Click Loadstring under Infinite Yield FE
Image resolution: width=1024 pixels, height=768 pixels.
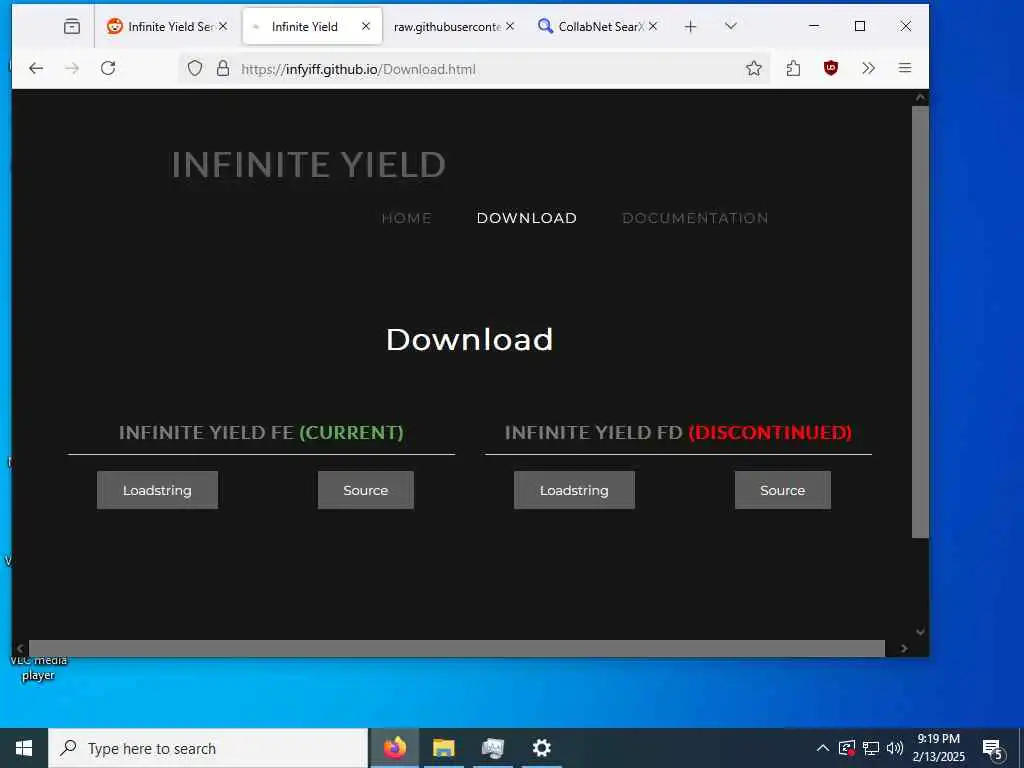157,490
